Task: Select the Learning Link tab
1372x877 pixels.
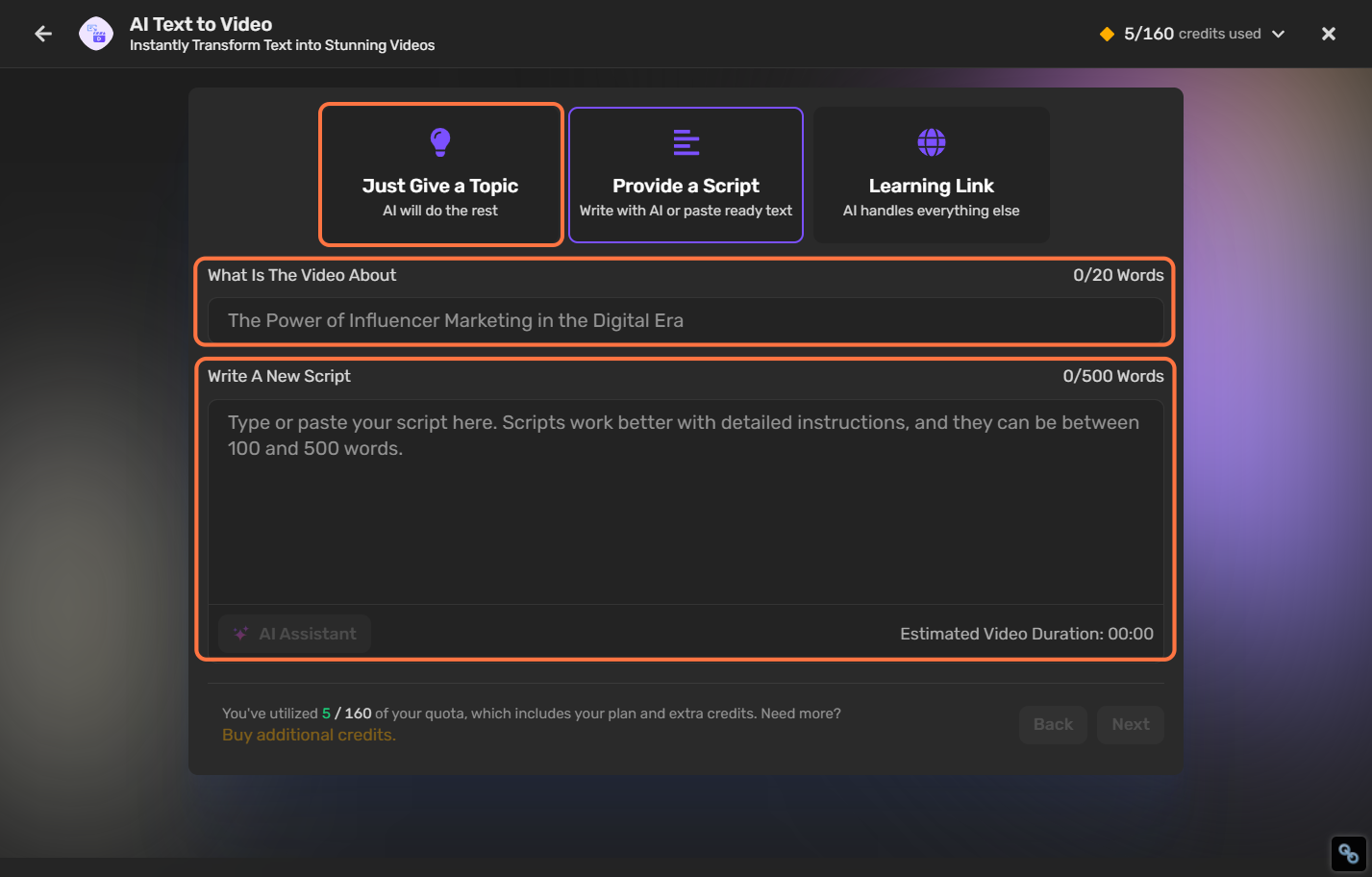Action: [932, 175]
